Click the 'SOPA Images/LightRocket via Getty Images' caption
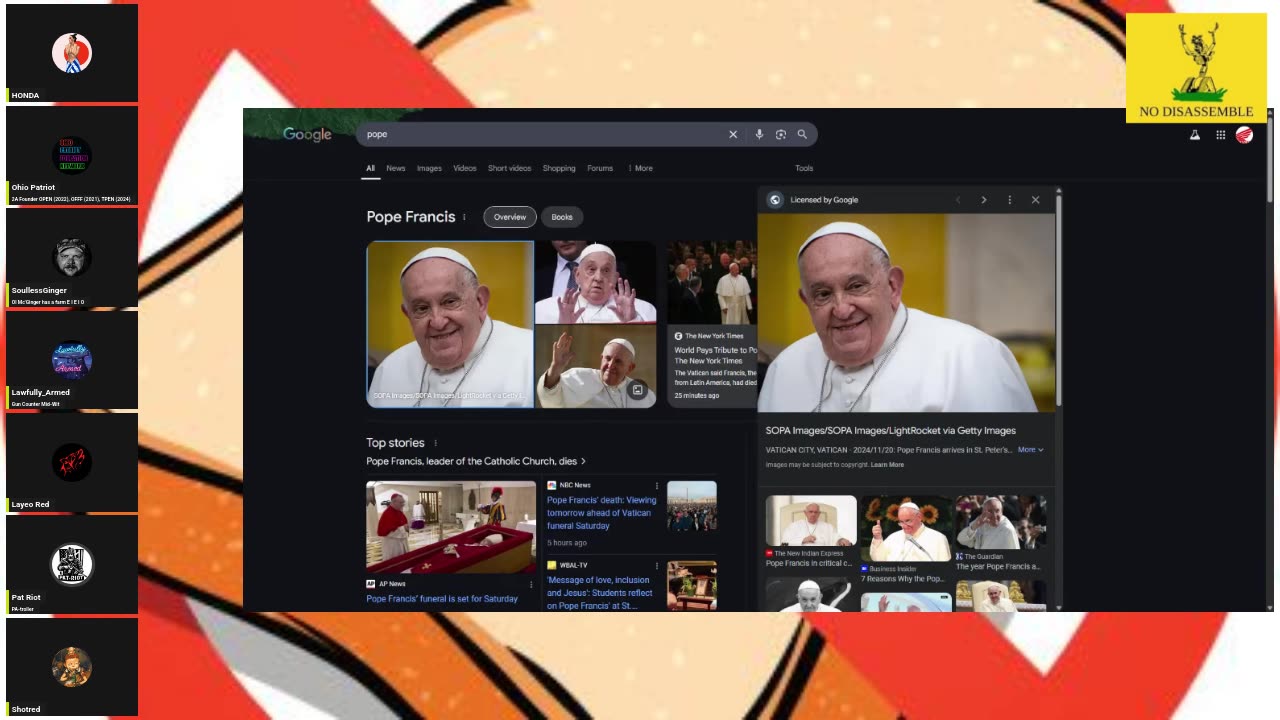This screenshot has height=720, width=1280. coord(891,431)
